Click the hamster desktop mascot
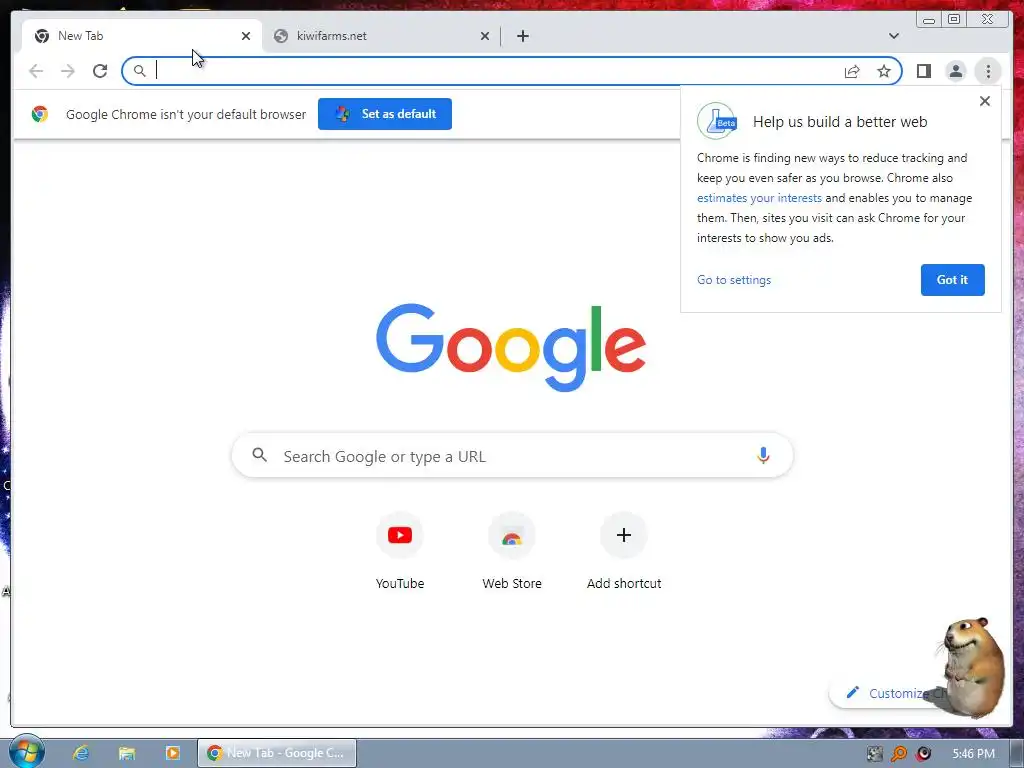 click(972, 666)
